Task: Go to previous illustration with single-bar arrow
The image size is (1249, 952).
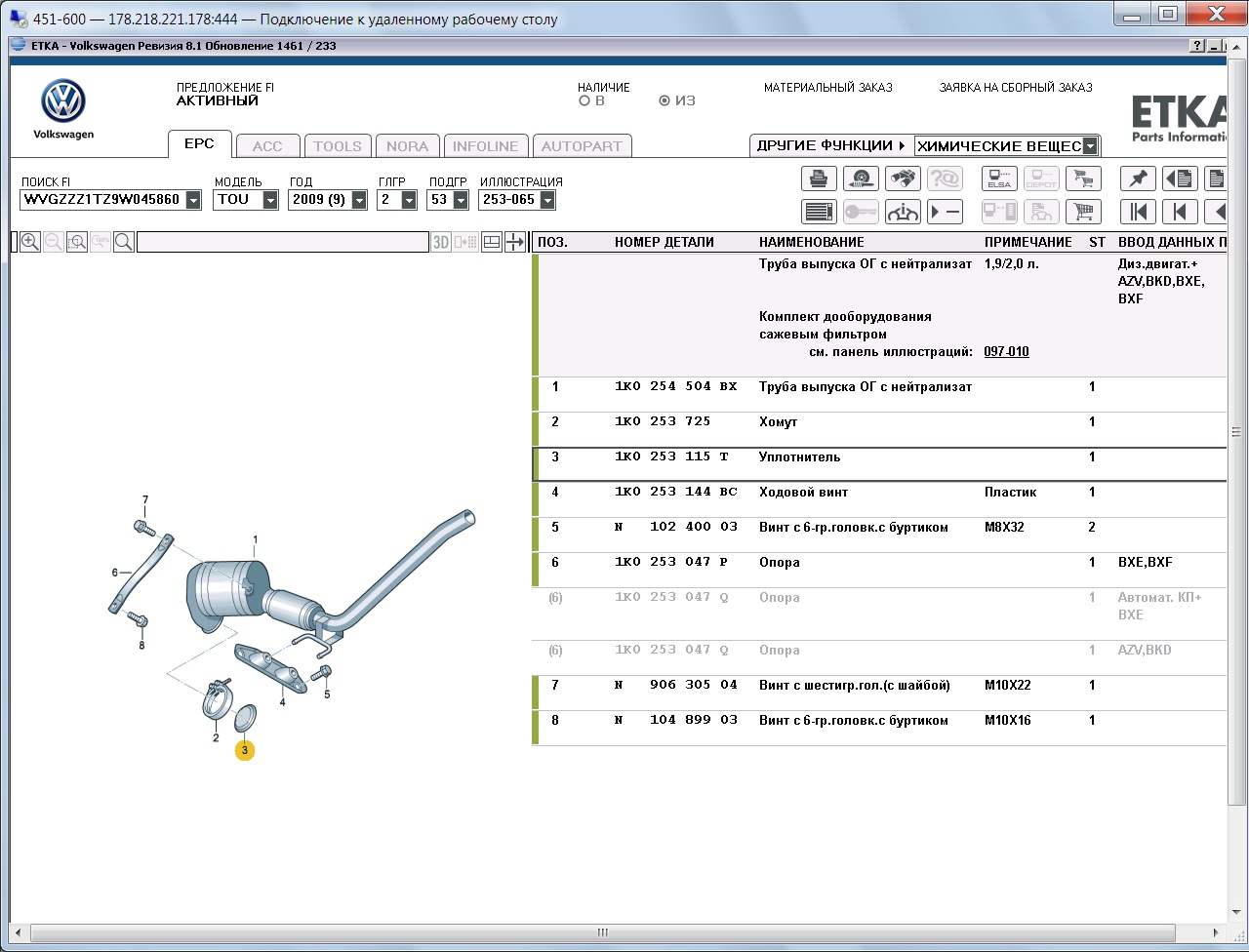Action: [x=1180, y=211]
